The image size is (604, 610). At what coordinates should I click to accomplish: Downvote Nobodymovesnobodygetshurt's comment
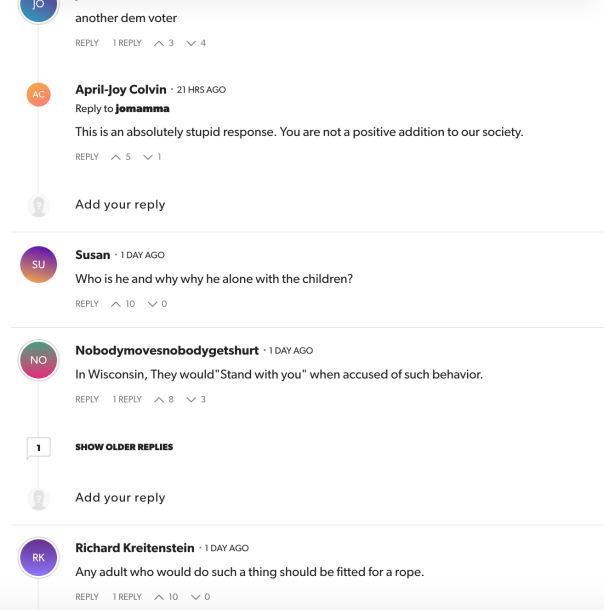pos(191,400)
